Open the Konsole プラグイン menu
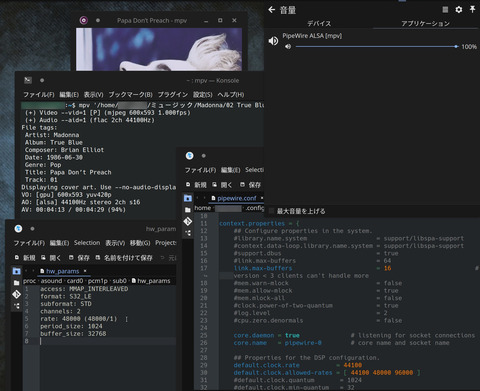The height and width of the screenshot is (391, 480). click(x=173, y=95)
